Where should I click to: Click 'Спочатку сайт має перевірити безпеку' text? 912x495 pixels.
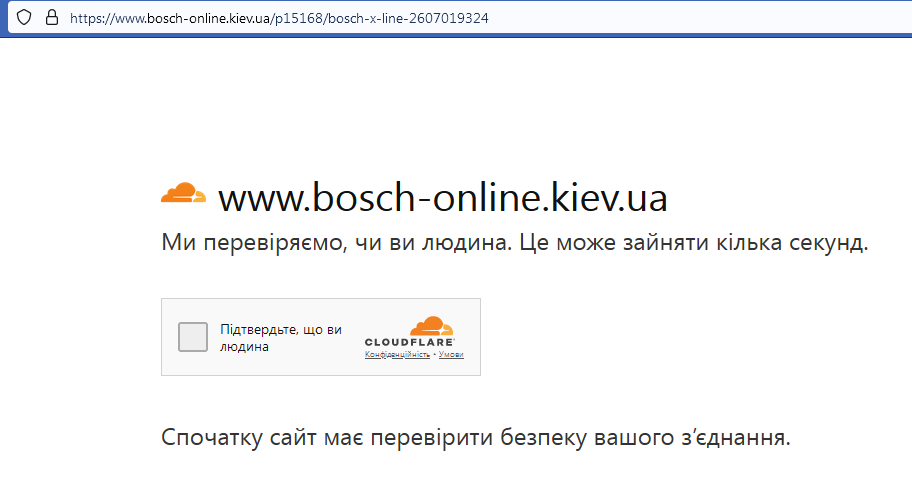[476, 437]
